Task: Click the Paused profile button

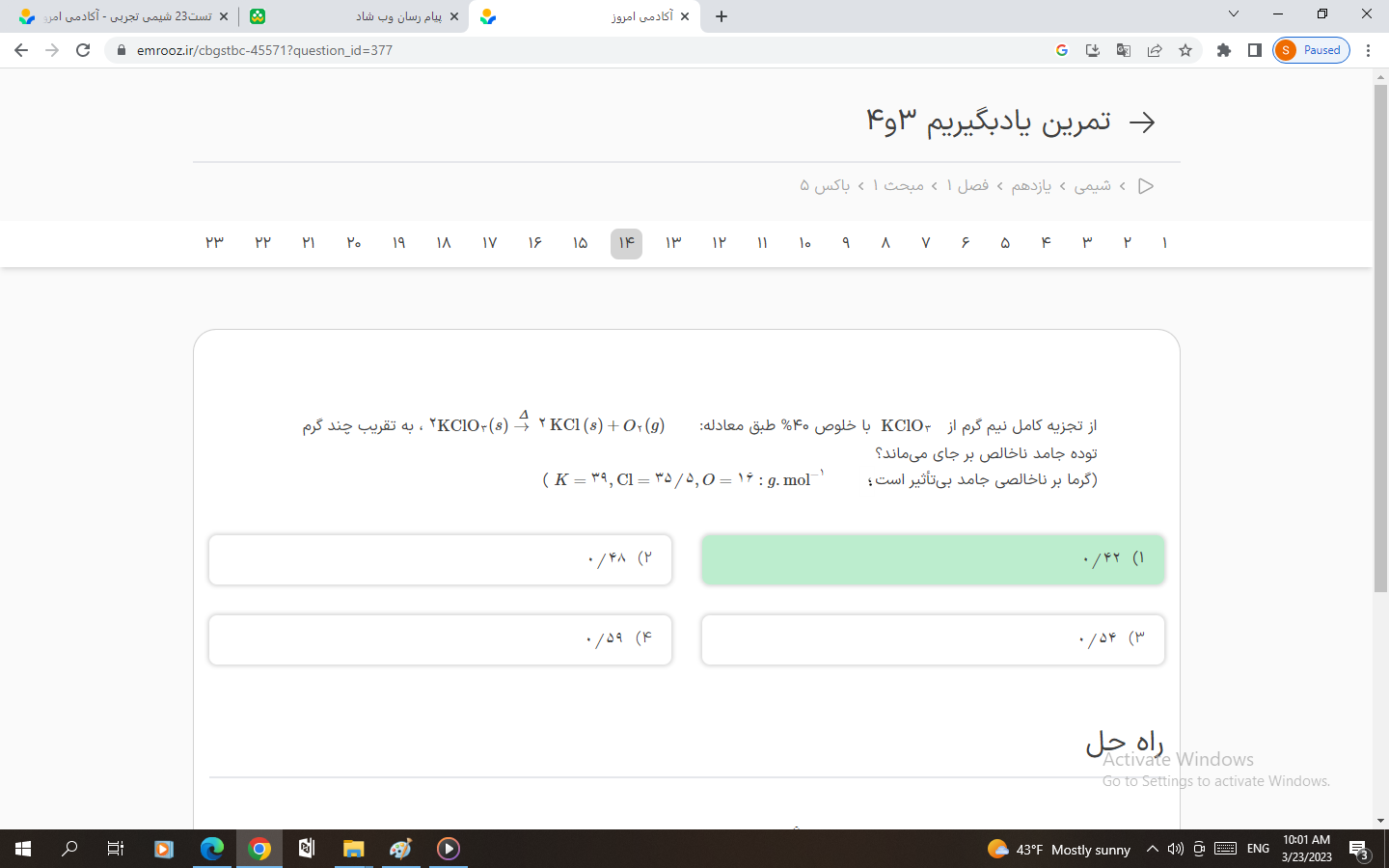Action: 1311,50
